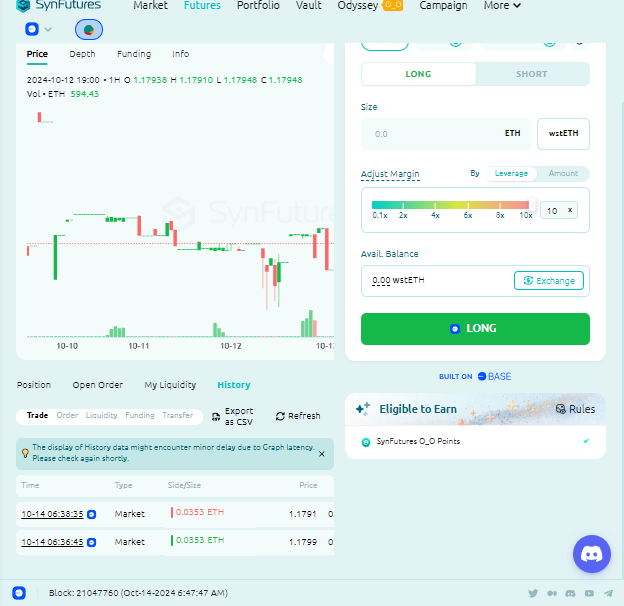Switch chart to the Depth tab

(x=82, y=54)
